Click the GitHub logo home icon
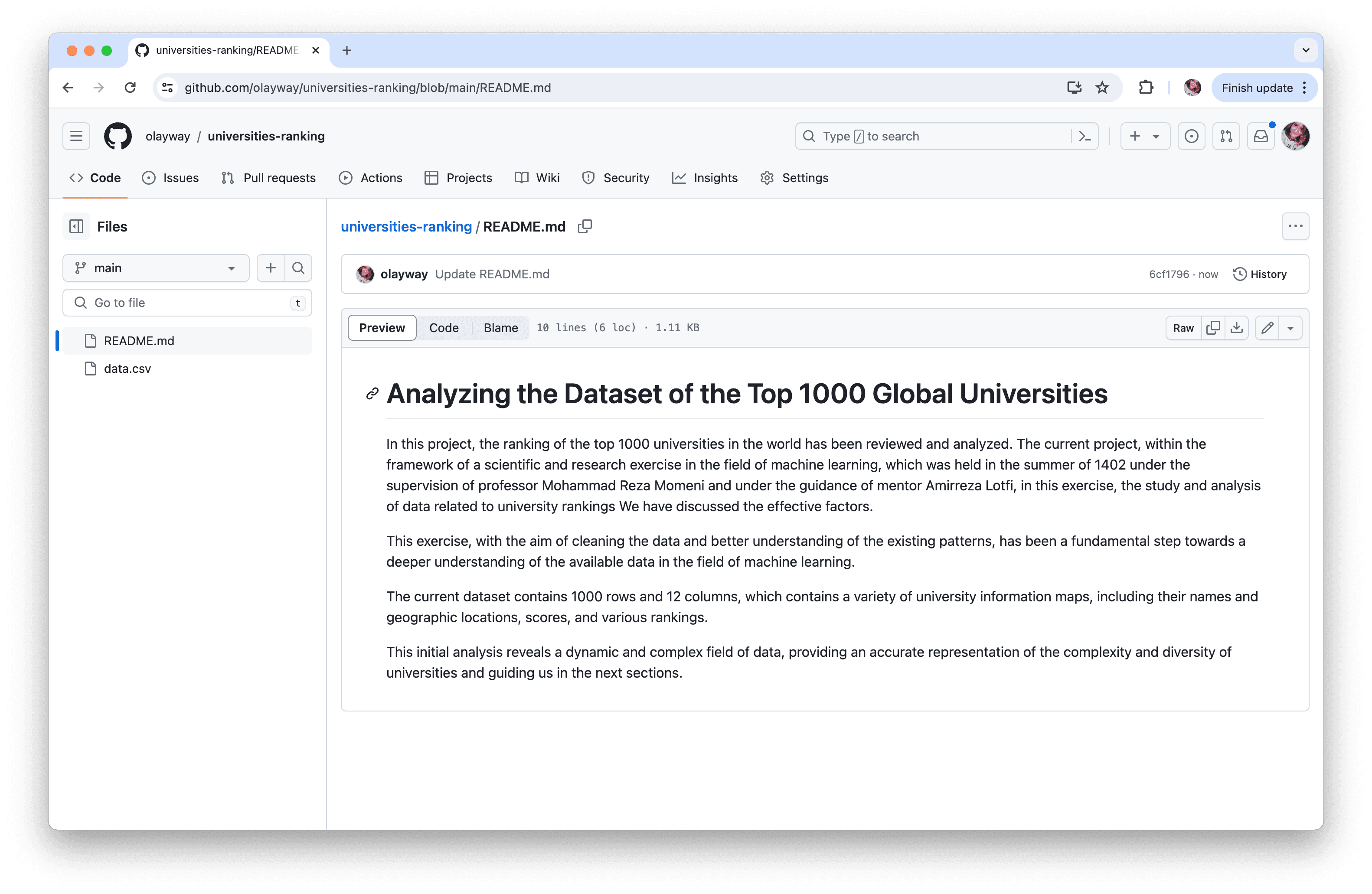1372x894 pixels. [x=118, y=136]
